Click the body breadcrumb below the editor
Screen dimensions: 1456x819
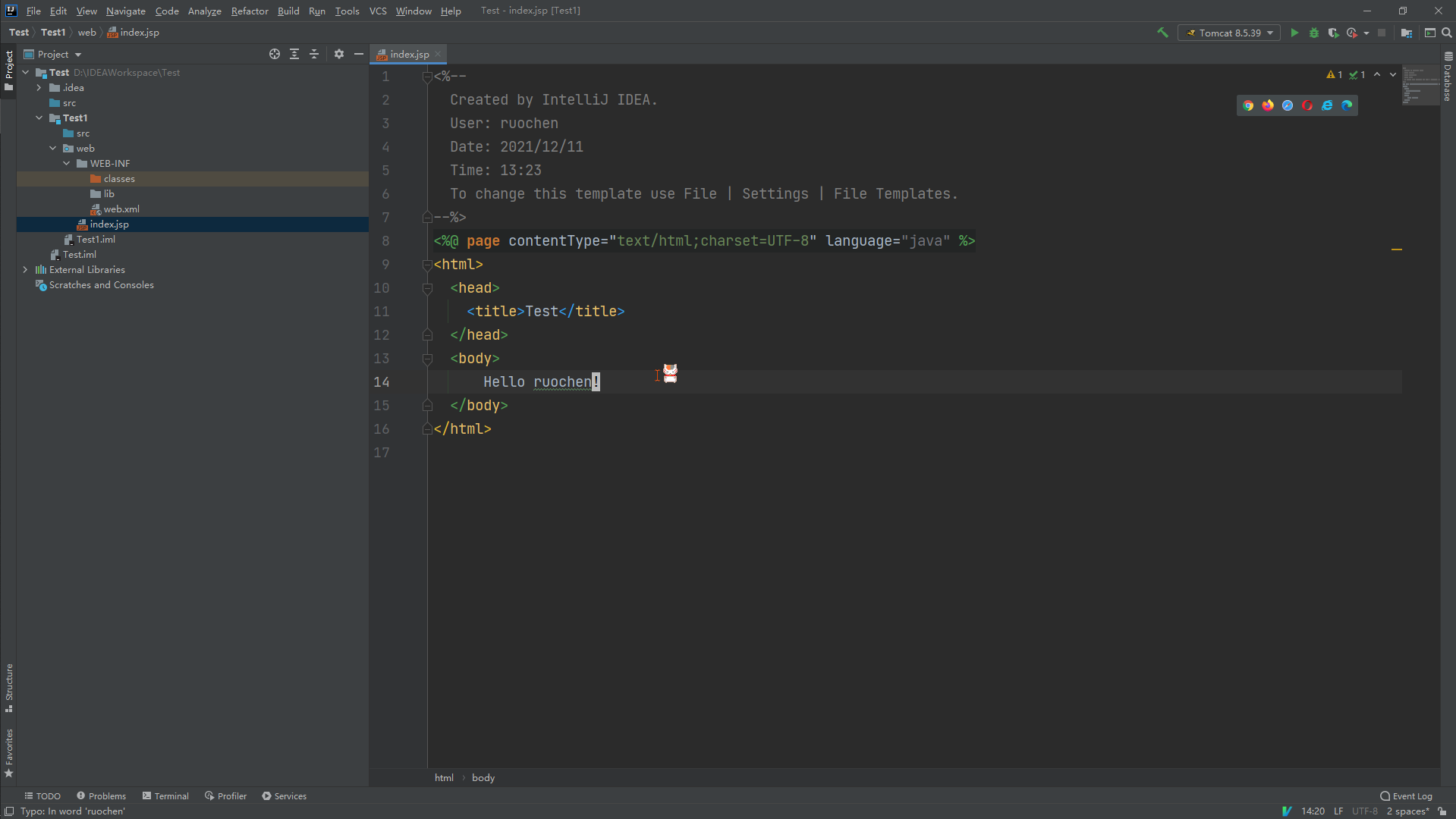click(x=483, y=777)
